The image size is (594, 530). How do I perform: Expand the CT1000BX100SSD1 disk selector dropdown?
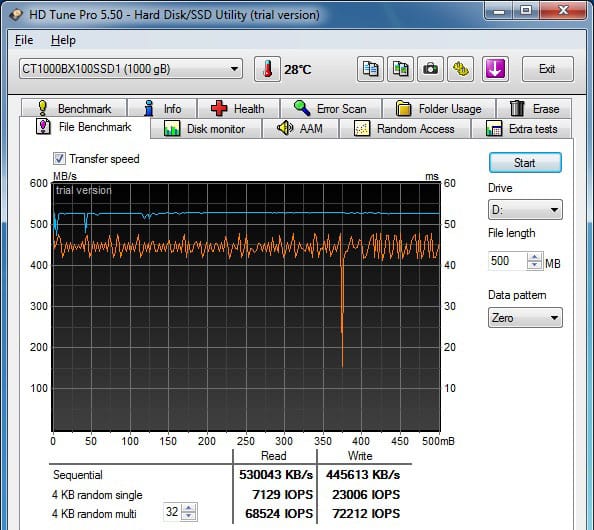click(x=131, y=69)
